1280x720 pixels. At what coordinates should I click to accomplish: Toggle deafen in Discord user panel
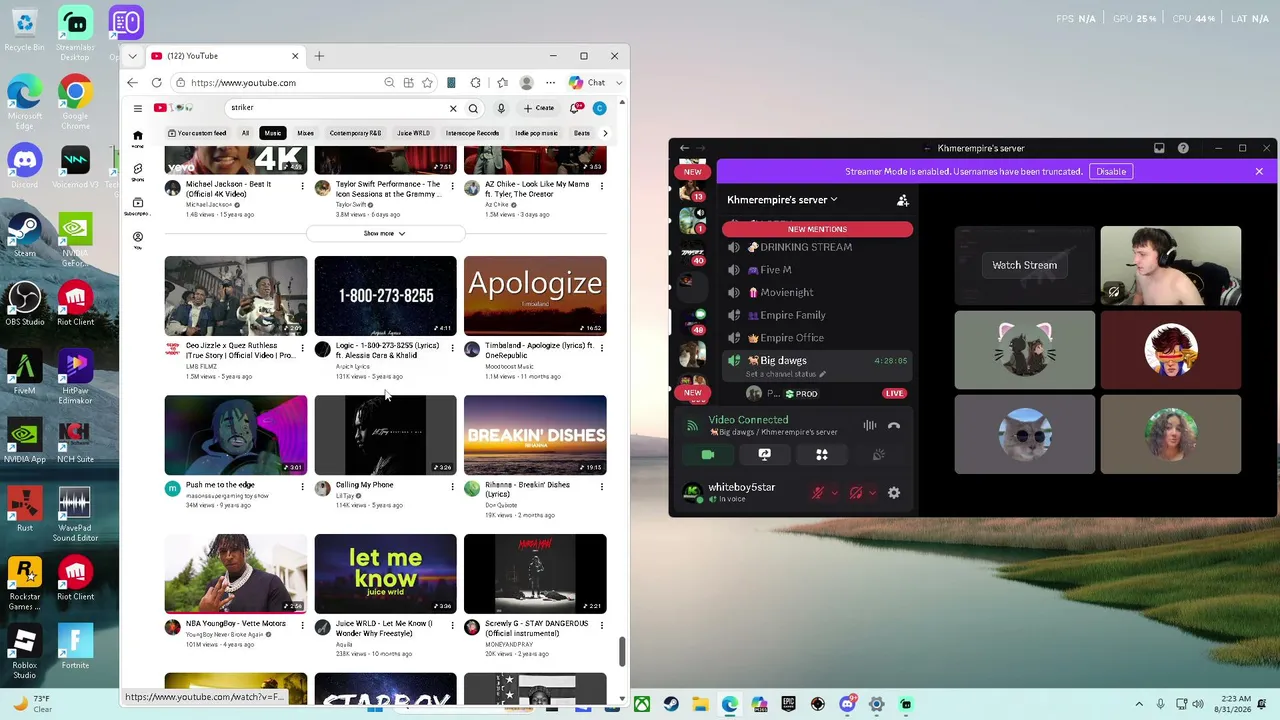pyautogui.click(x=855, y=493)
